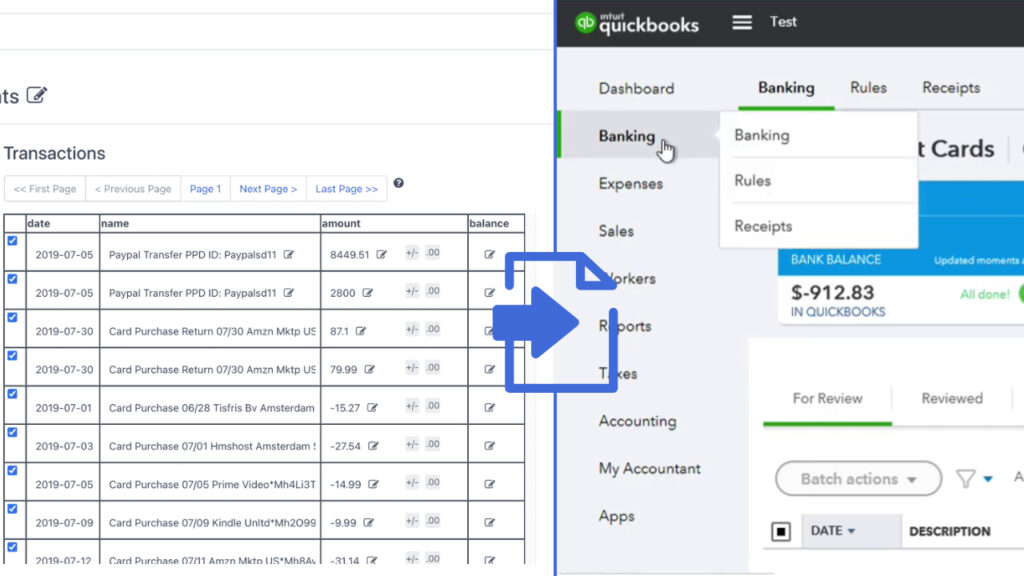Open the hamburger navigation menu icon
This screenshot has width=1024, height=576.
click(x=741, y=22)
